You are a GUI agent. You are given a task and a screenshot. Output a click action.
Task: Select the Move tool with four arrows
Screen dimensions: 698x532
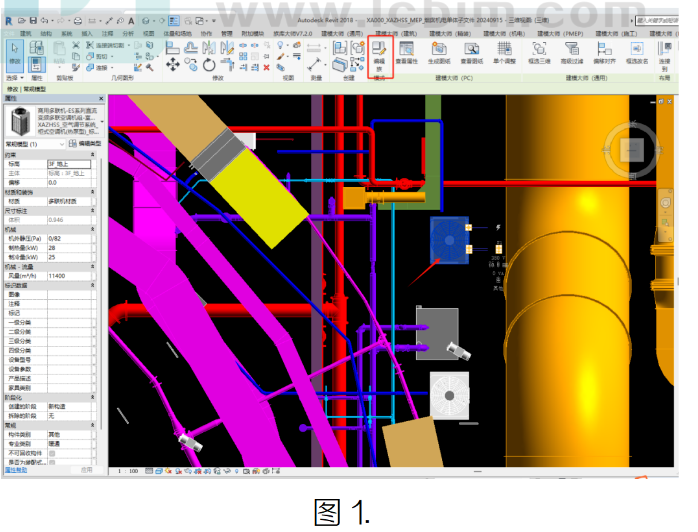173,65
